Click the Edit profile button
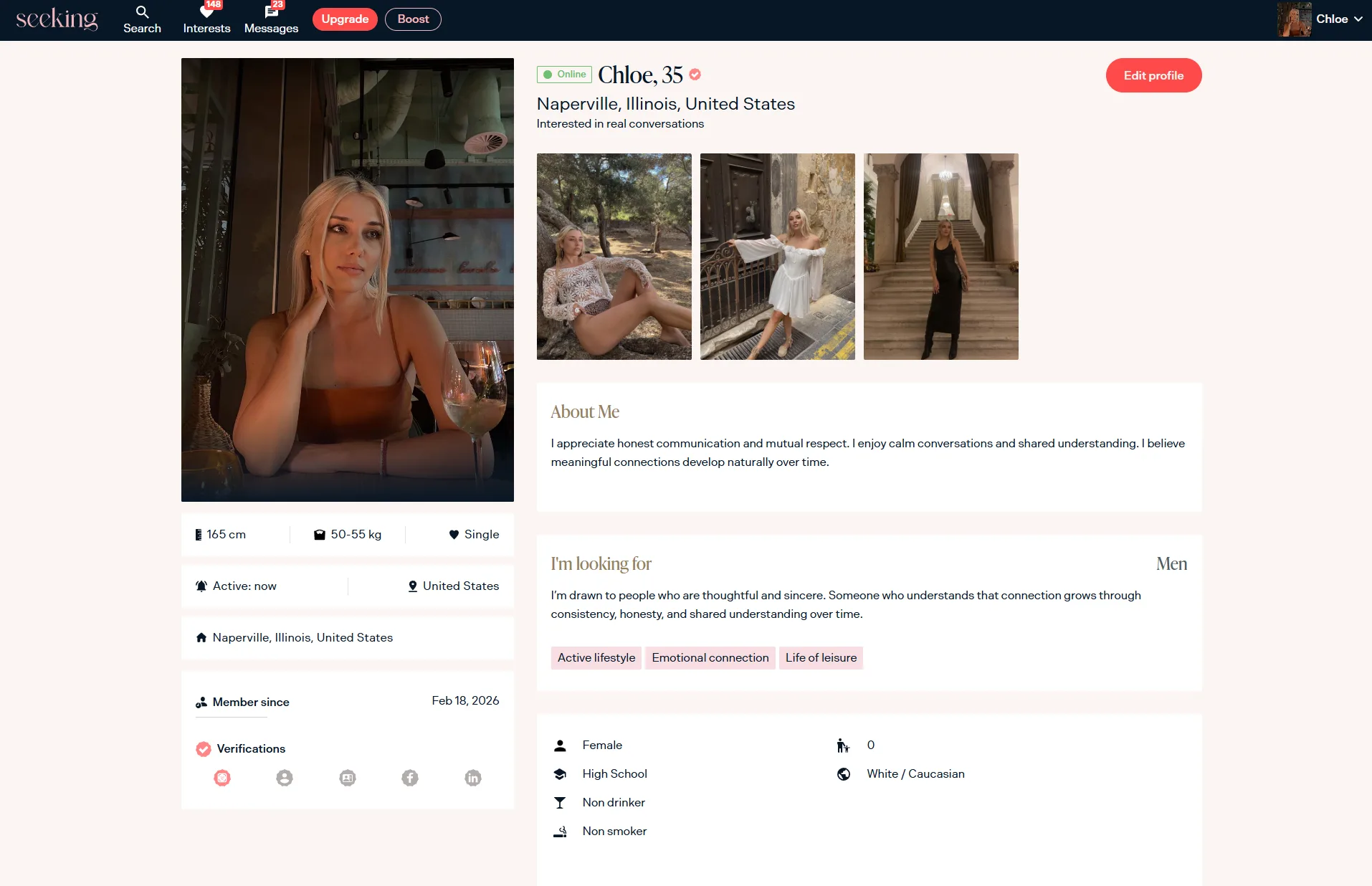1372x886 pixels. click(x=1153, y=75)
